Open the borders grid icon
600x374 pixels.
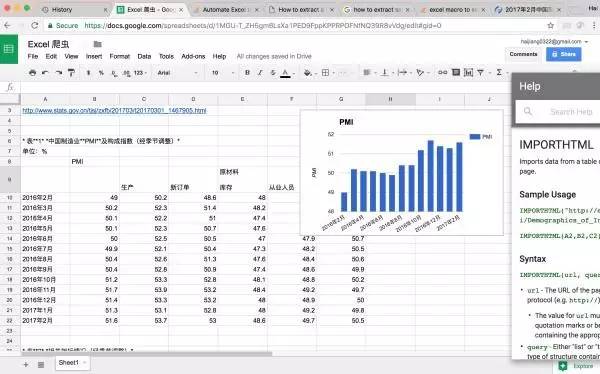[x=325, y=73]
